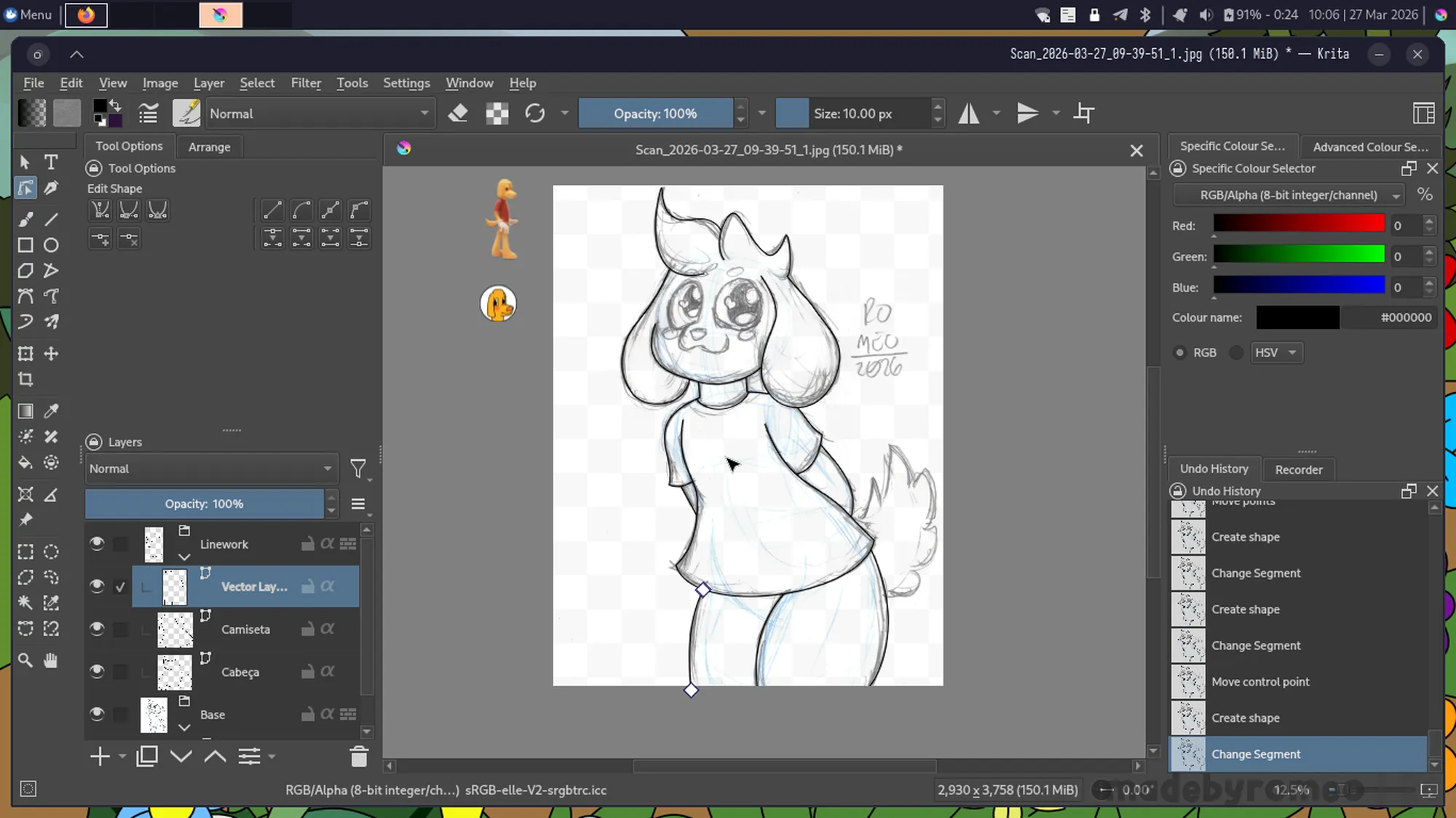
Task: Select the RGB radio button
Action: (x=1180, y=353)
